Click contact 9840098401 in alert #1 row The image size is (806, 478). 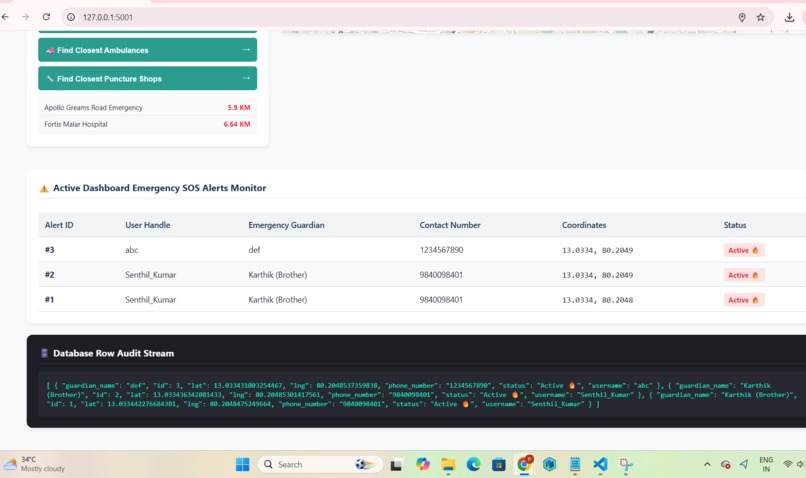tap(441, 300)
